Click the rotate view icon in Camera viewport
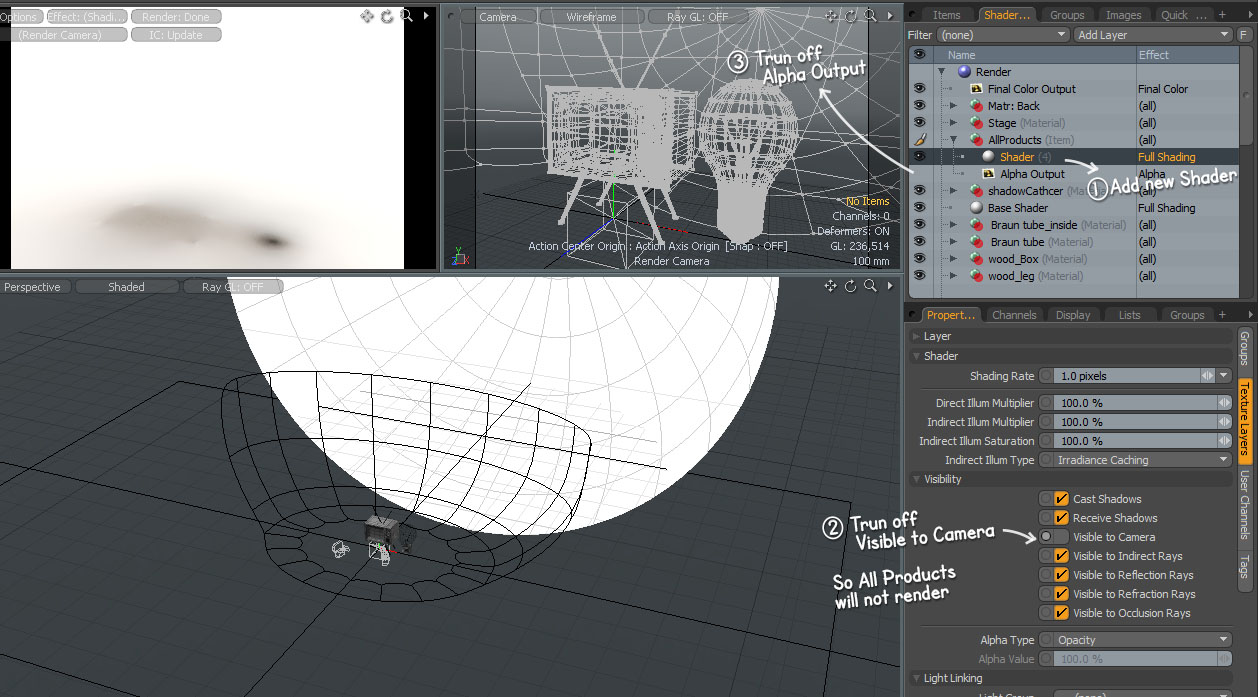 [851, 16]
